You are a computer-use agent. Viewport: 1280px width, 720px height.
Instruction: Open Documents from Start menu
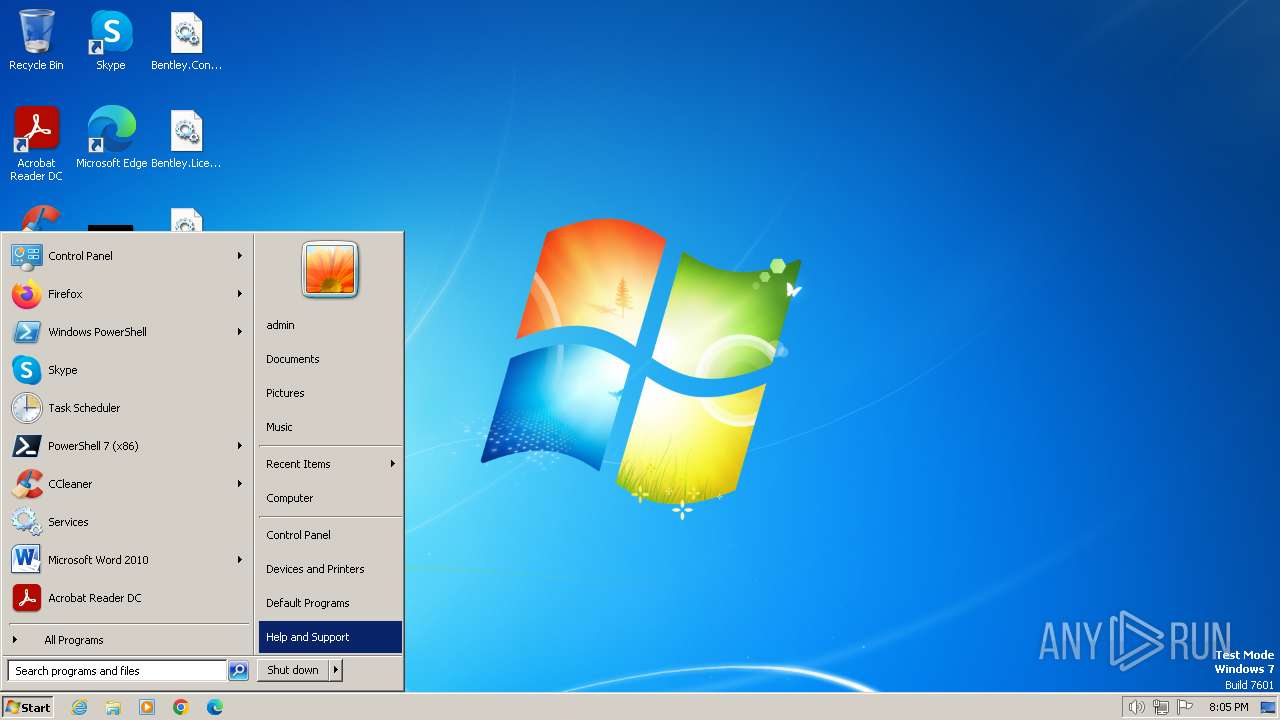[330, 359]
